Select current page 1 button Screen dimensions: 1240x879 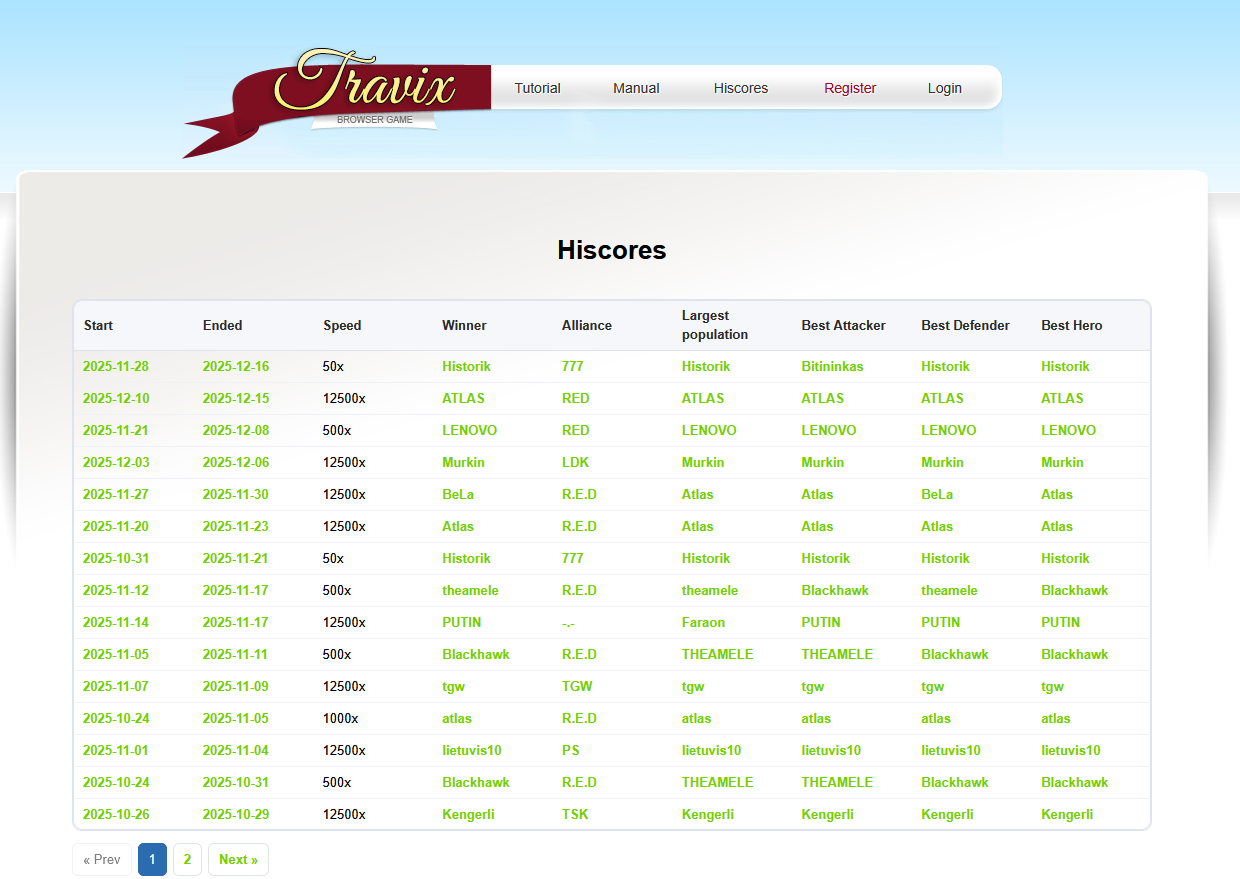pyautogui.click(x=152, y=860)
